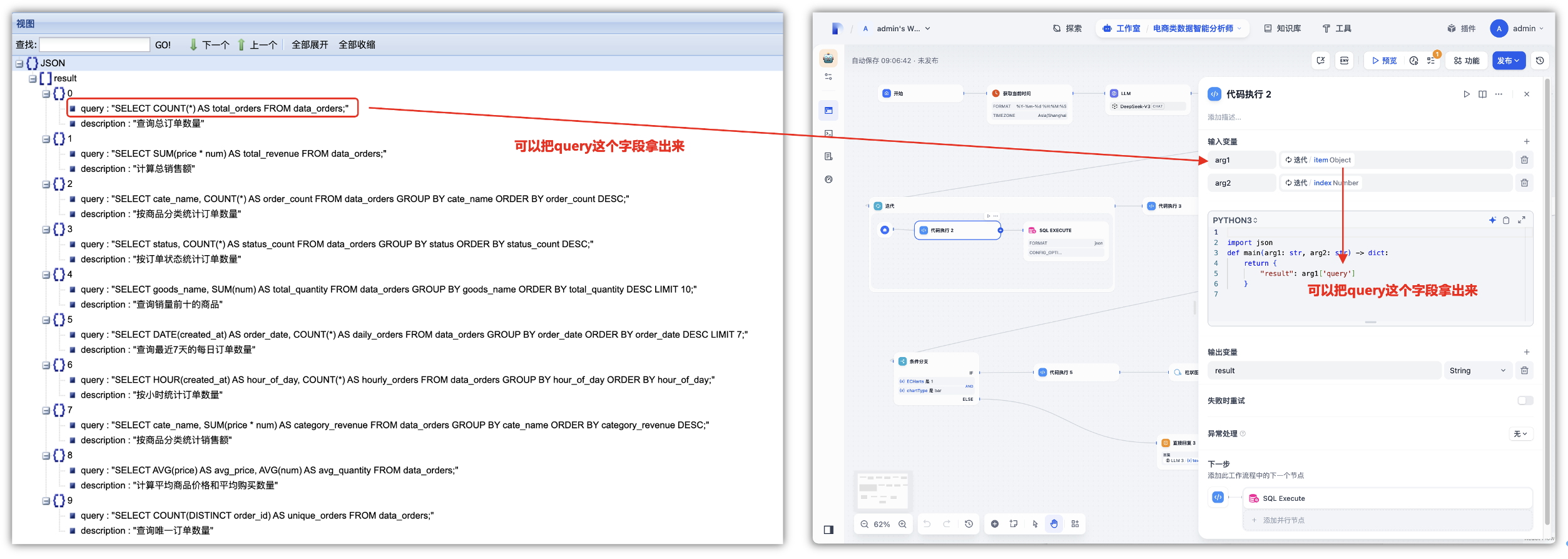Add a new output variable with plus icon
The image size is (1568, 559).
pos(1527,352)
